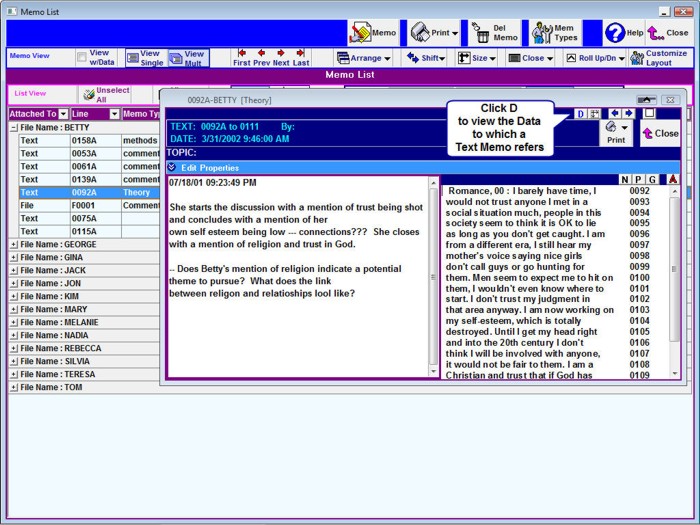
Task: Jump to the First memo
Action: [242, 58]
